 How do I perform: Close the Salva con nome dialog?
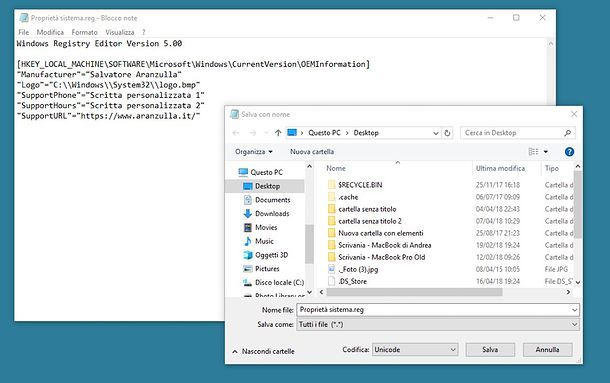574,114
